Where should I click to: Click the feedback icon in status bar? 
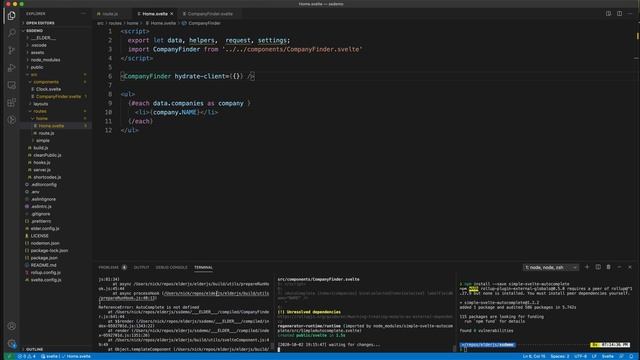[x=621, y=356]
